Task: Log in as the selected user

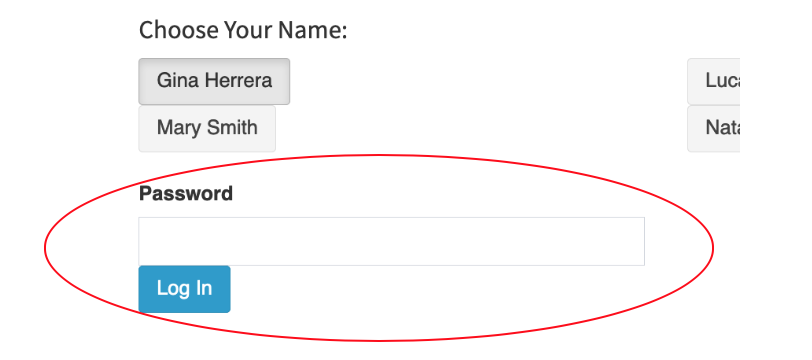Action: (184, 289)
